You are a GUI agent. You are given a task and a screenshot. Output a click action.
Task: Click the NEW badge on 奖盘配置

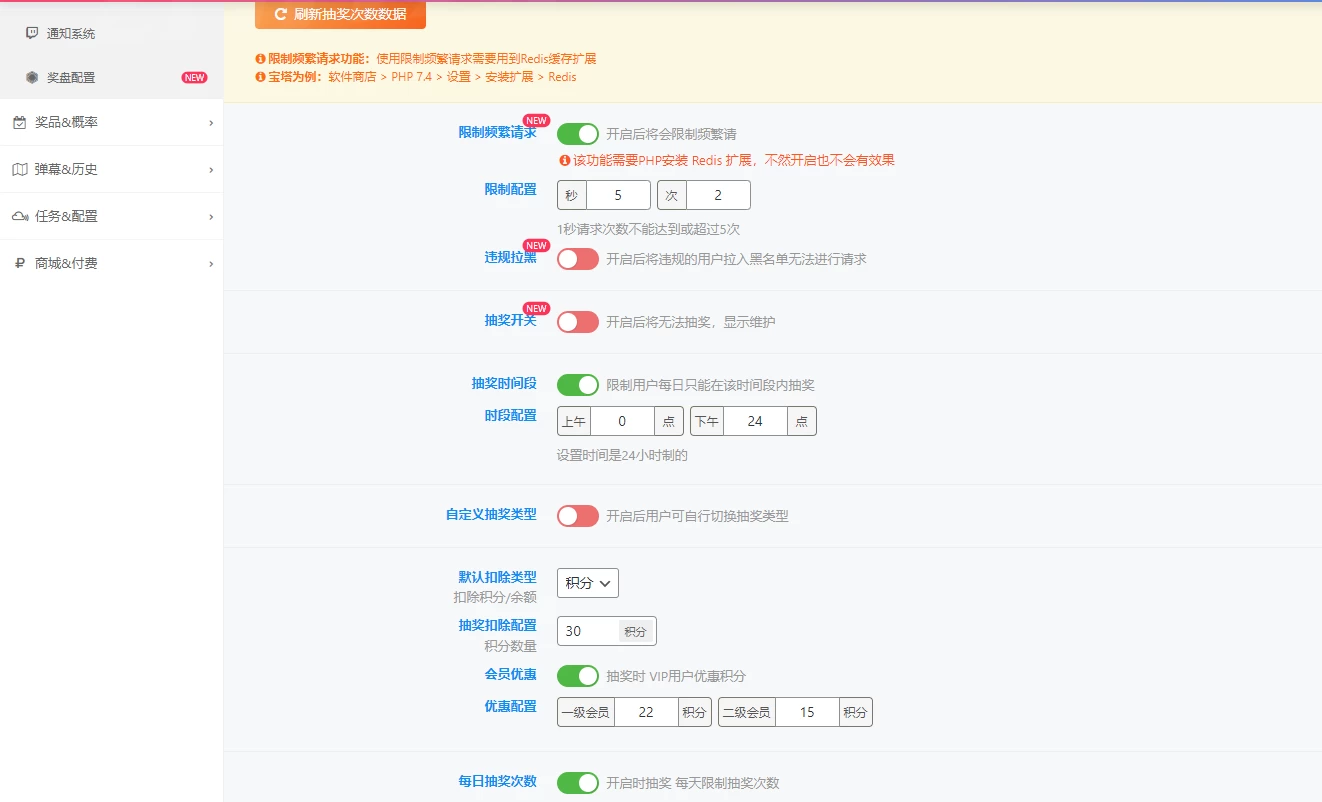193,77
